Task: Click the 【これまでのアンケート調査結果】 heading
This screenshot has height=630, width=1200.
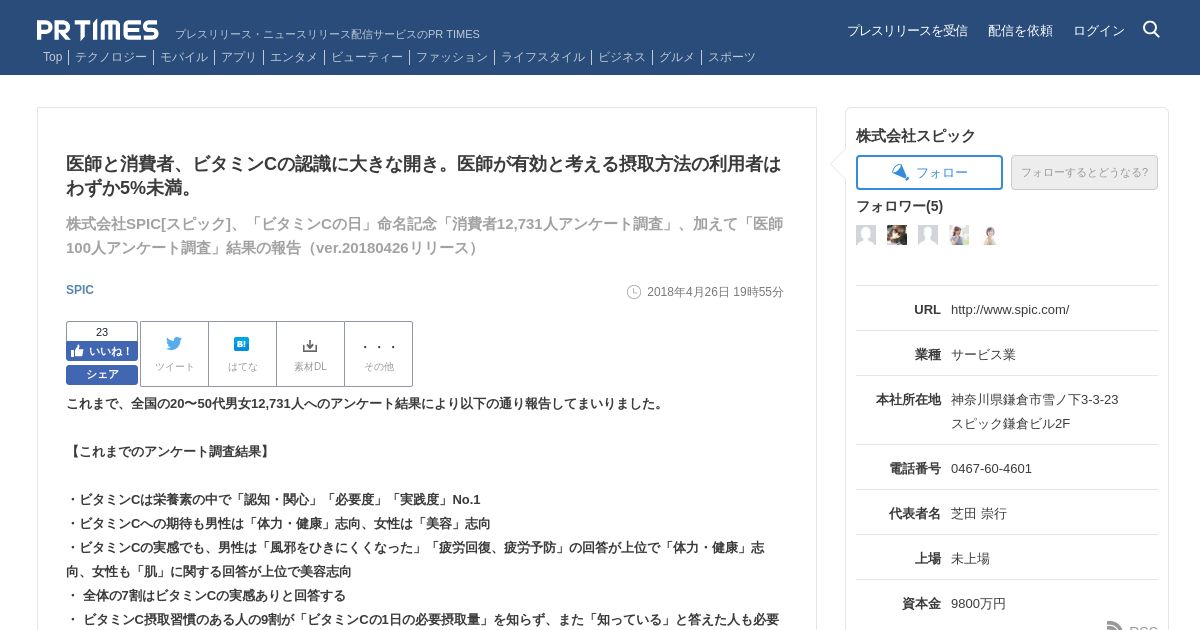Action: click(x=170, y=452)
